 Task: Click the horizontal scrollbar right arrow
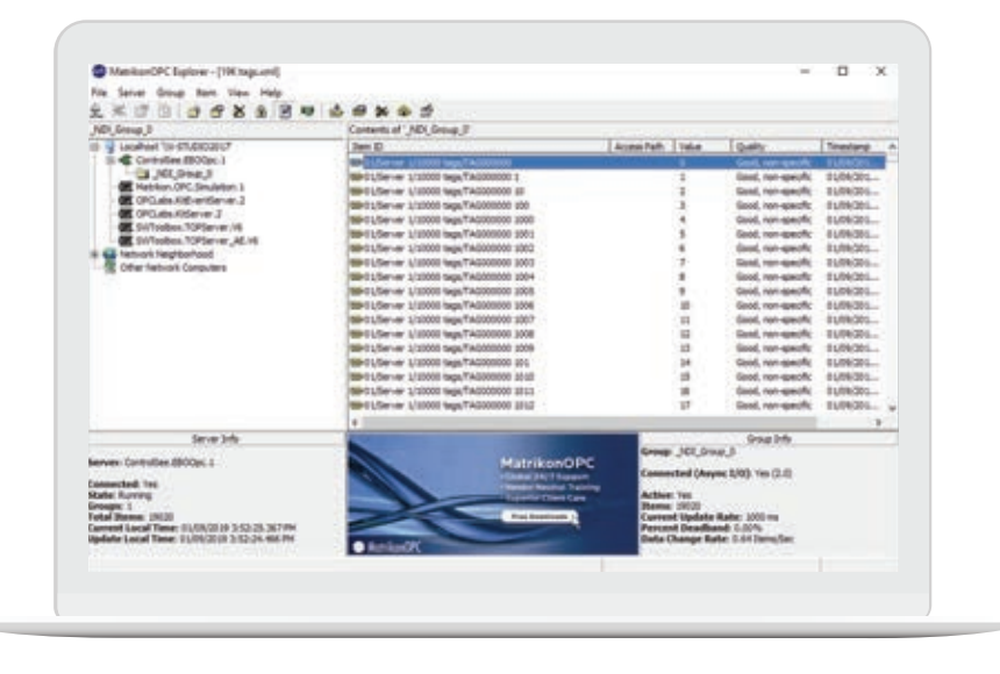click(x=878, y=422)
